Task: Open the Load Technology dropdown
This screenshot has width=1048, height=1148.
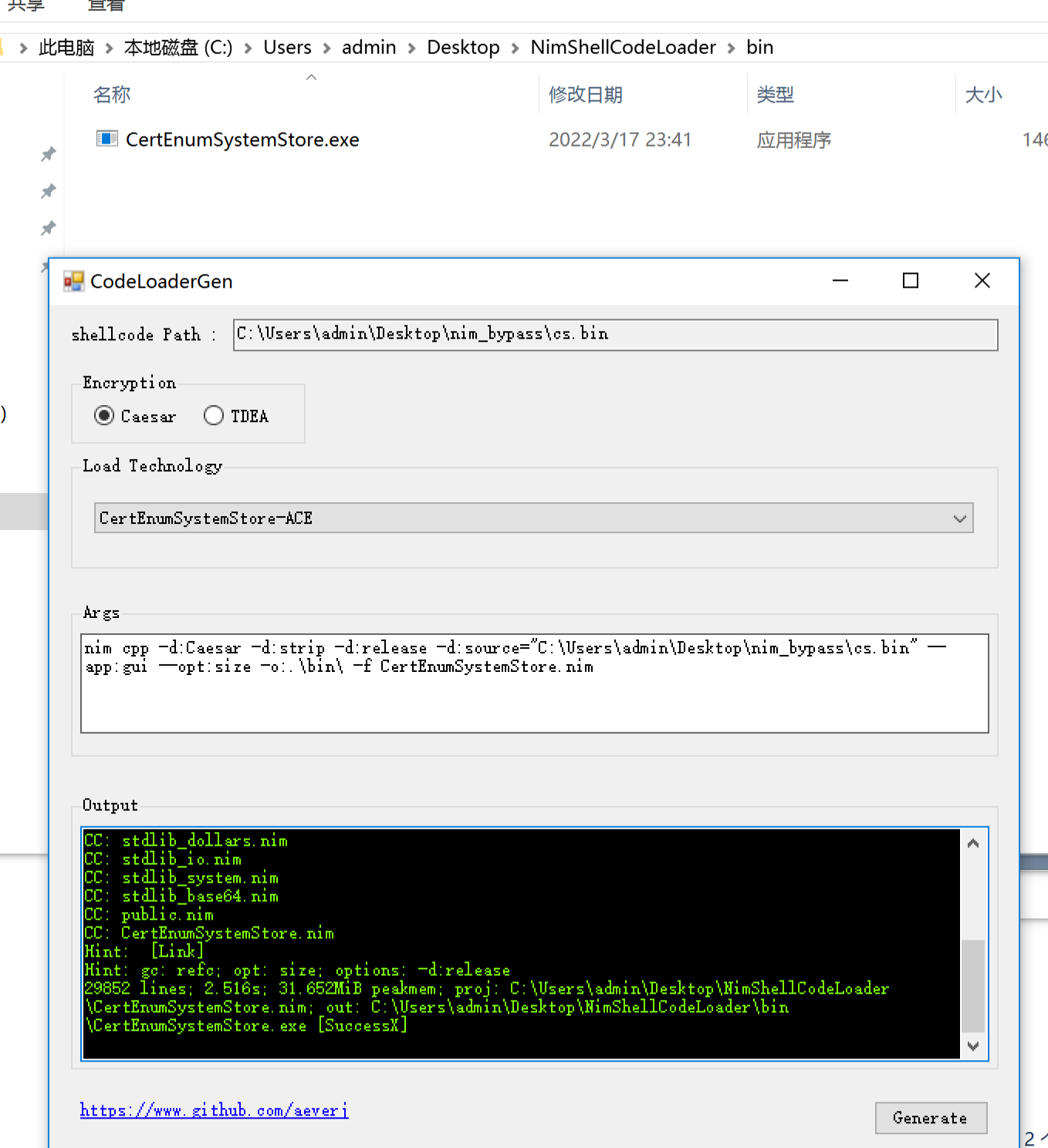Action: click(534, 518)
